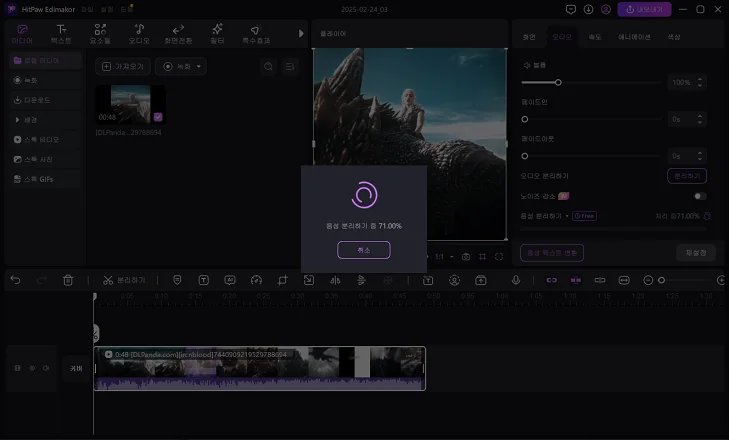Open the Audio library icon
The image size is (729, 440).
(138, 34)
